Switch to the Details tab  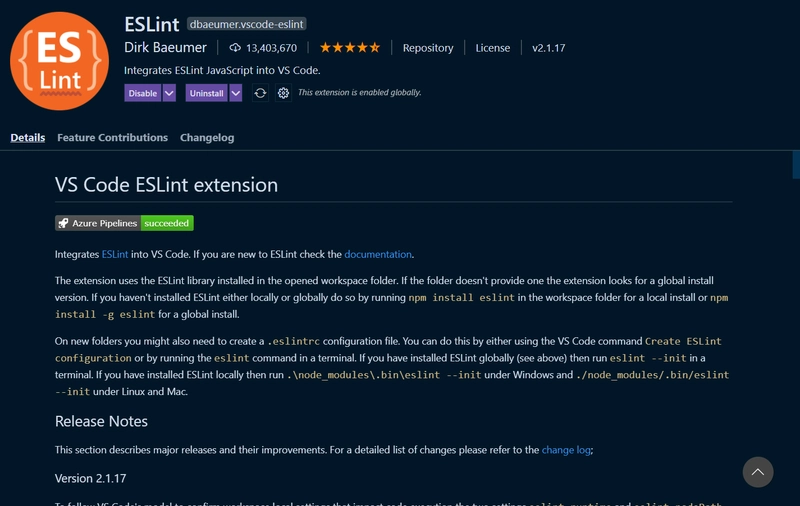(28, 137)
